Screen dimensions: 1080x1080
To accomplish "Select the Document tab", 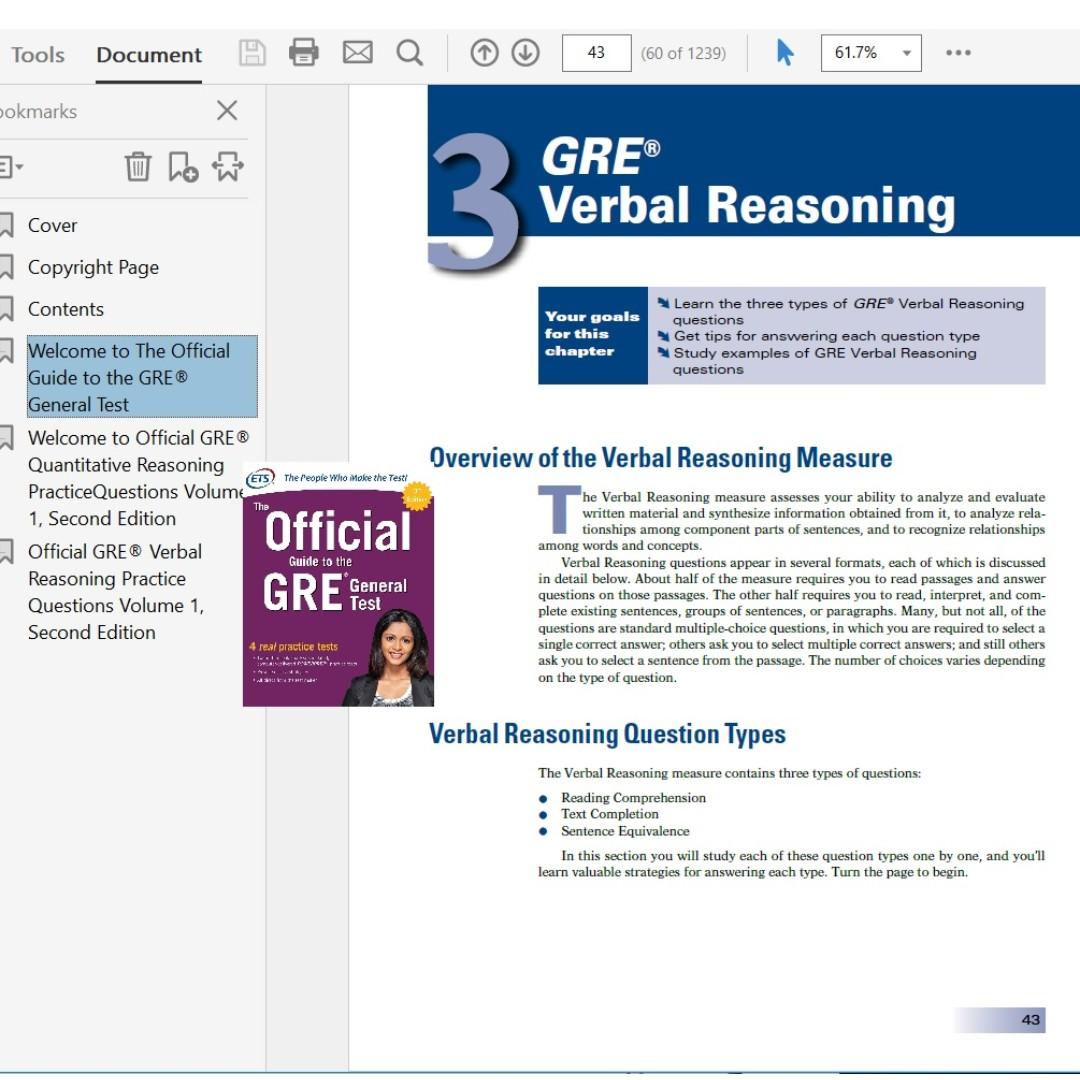I will click(149, 54).
